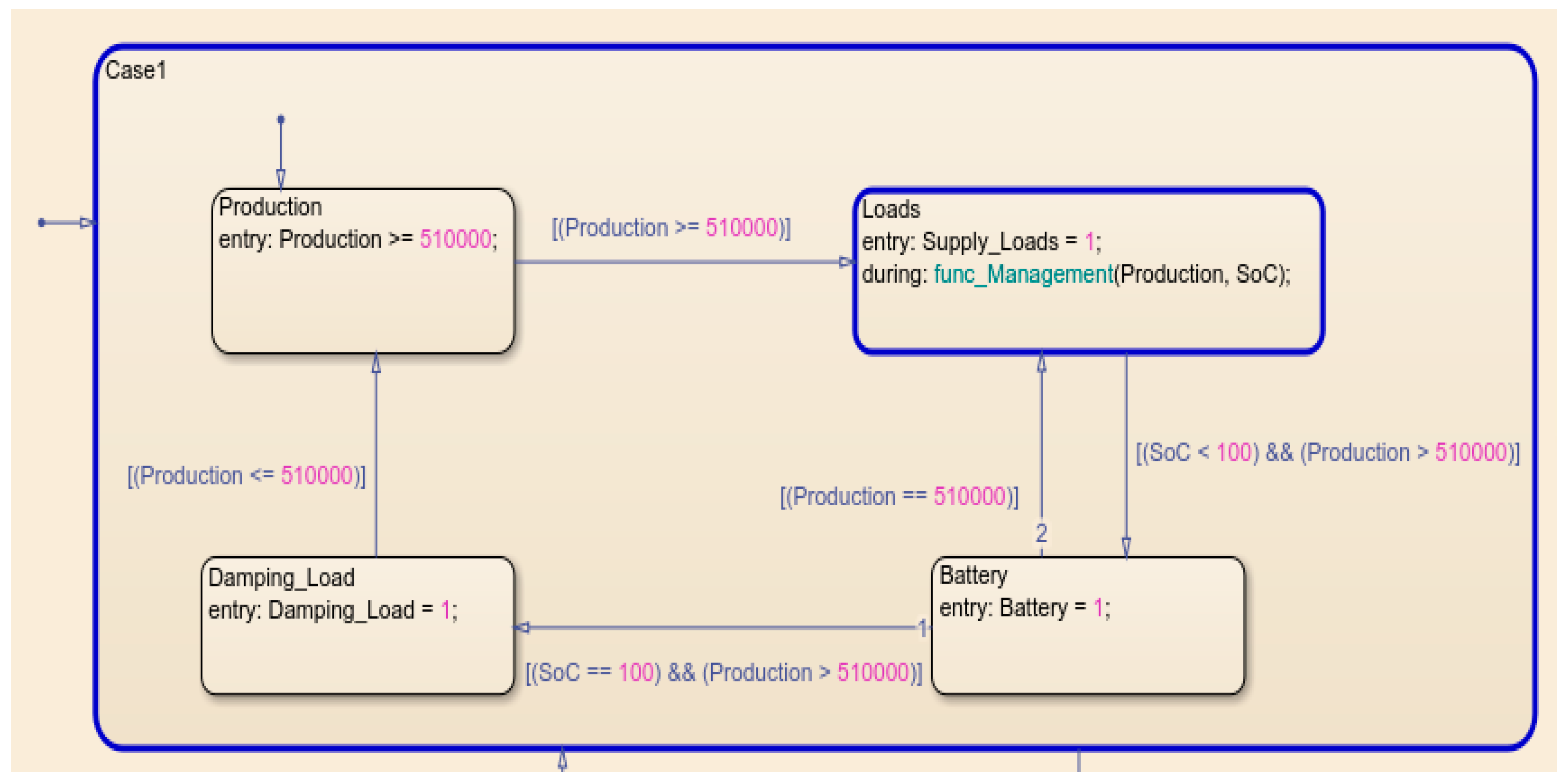Click transition priority number 2 above Battery
Screen dimensions: 1568x783
1041,534
